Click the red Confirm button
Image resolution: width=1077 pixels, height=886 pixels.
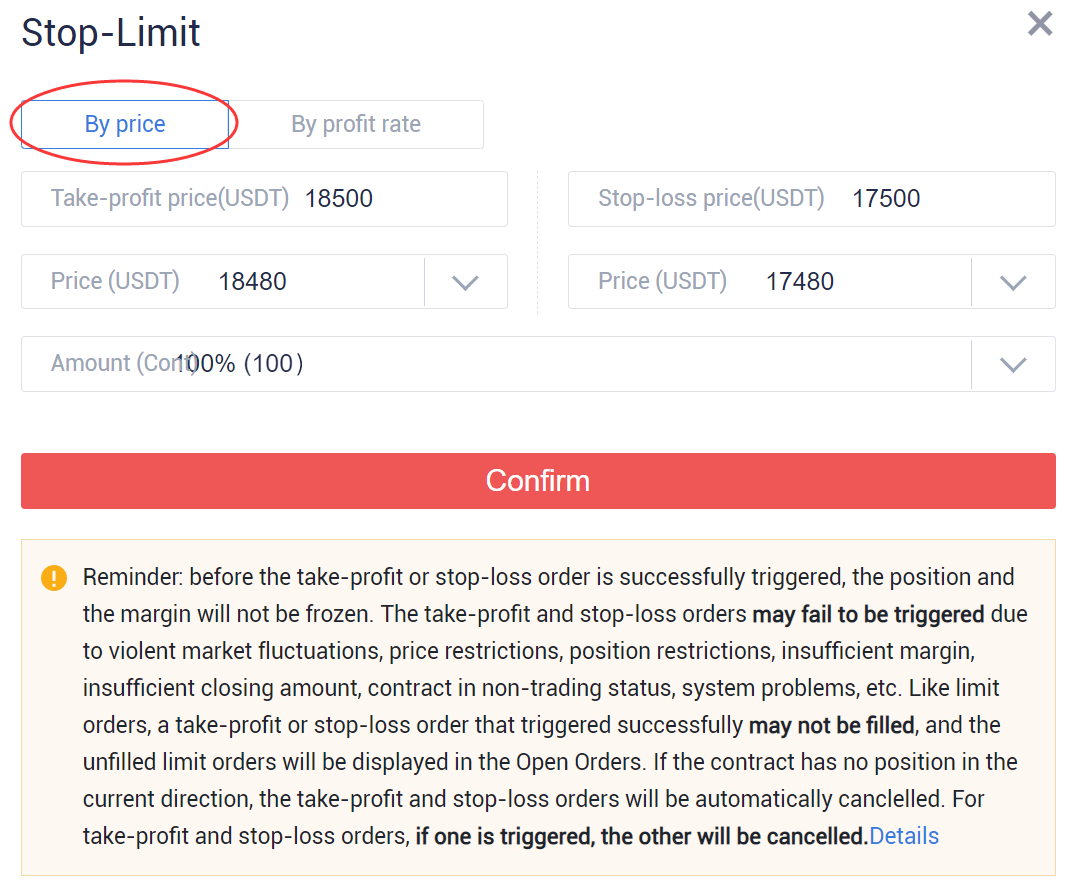(538, 481)
